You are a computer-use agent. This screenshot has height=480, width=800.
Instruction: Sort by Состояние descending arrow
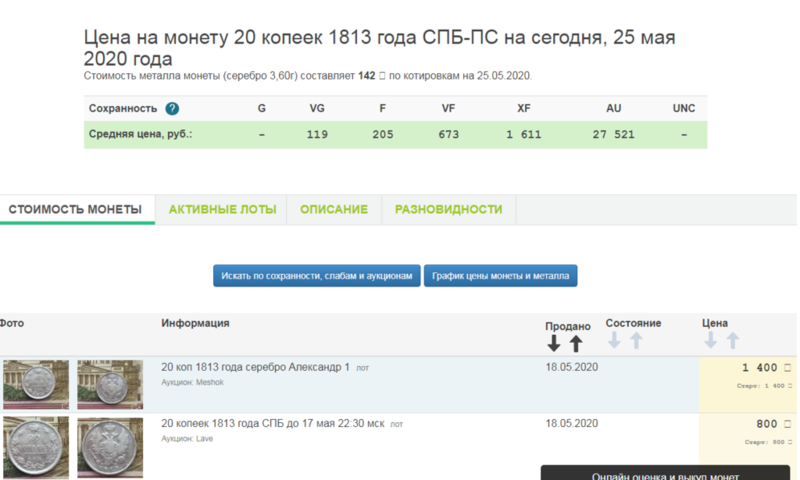pyautogui.click(x=614, y=340)
